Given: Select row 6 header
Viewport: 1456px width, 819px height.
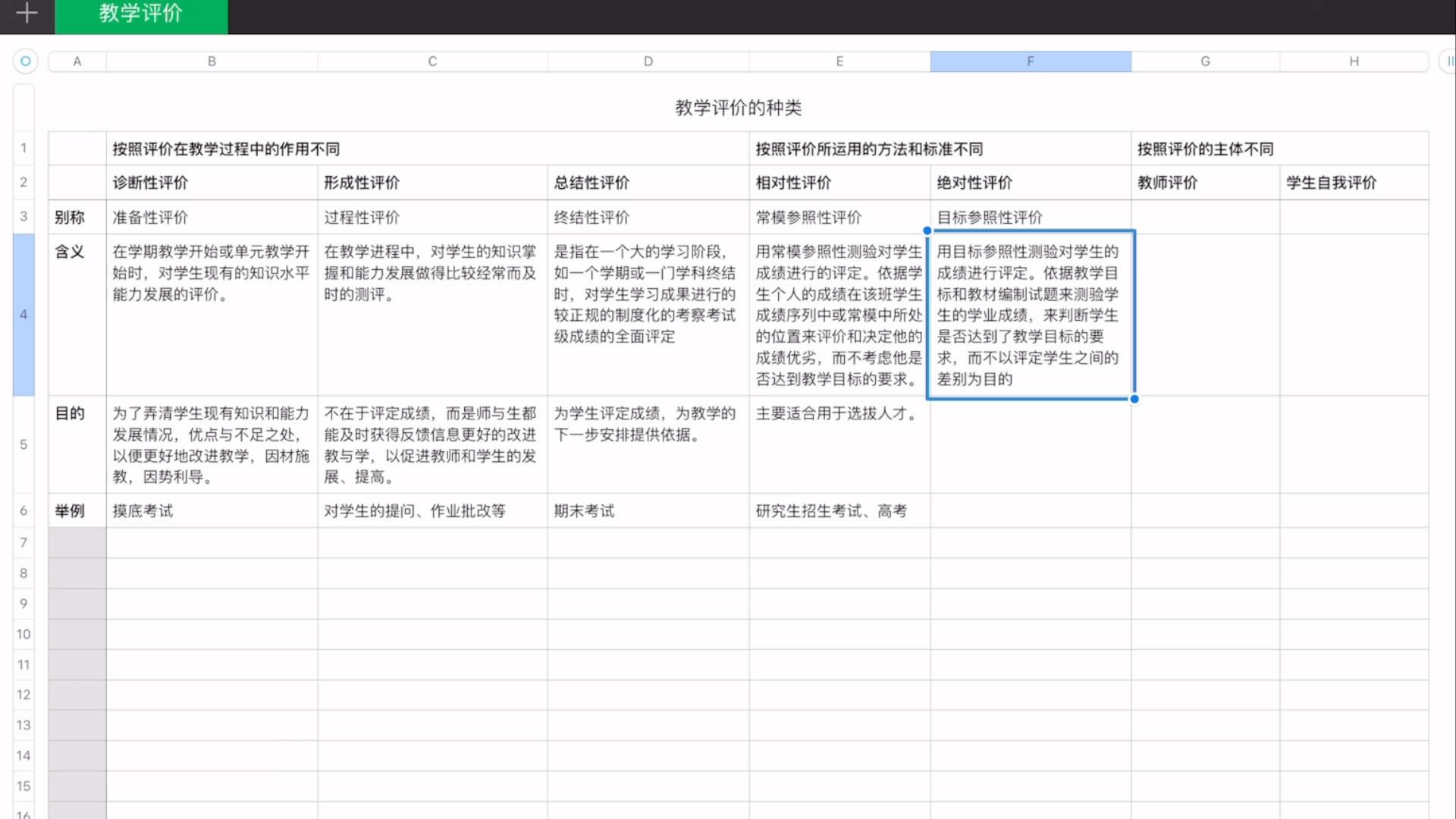Looking at the screenshot, I should (x=24, y=510).
